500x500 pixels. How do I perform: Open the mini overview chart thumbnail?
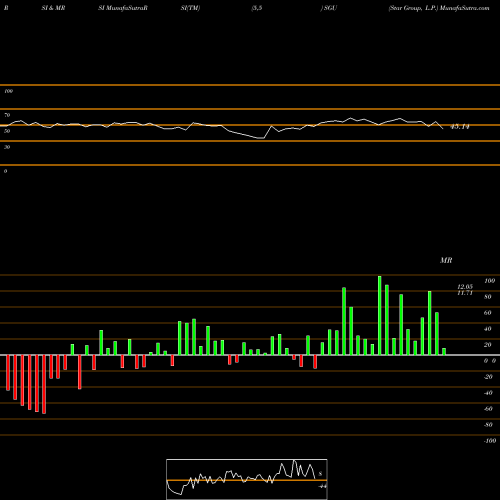click(247, 479)
